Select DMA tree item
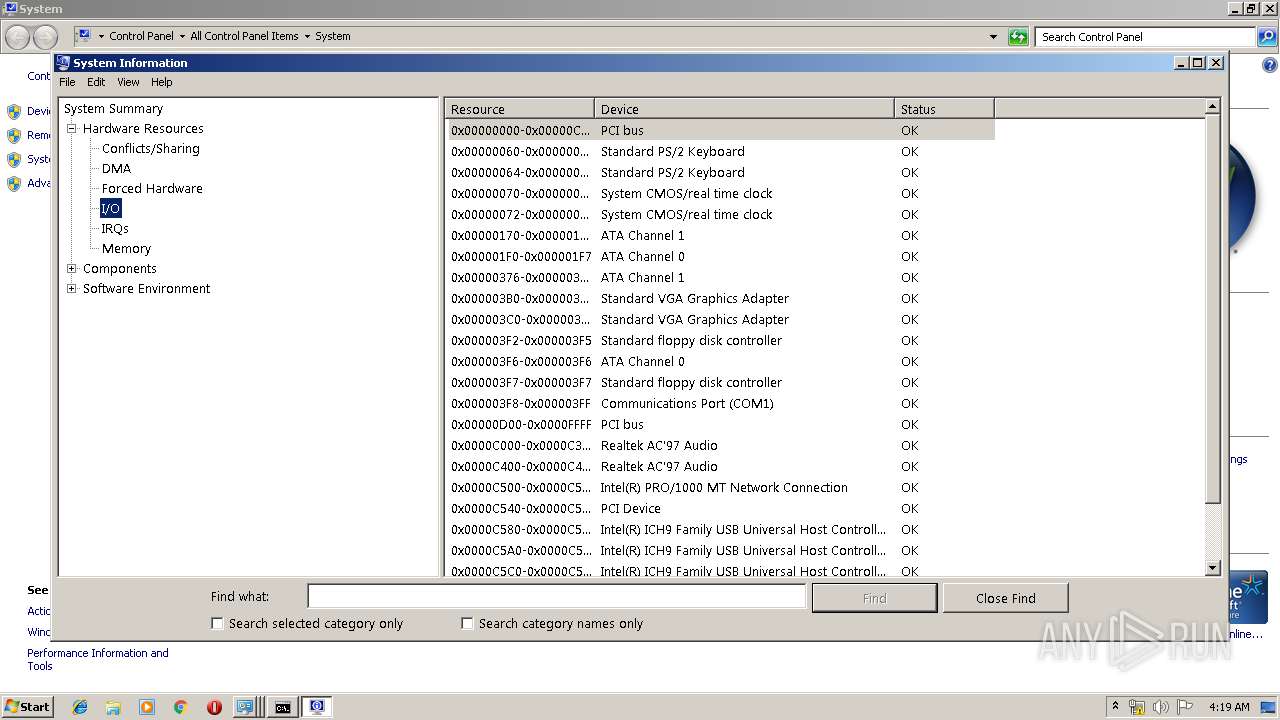Viewport: 1280px width, 720px height. pyautogui.click(x=116, y=169)
